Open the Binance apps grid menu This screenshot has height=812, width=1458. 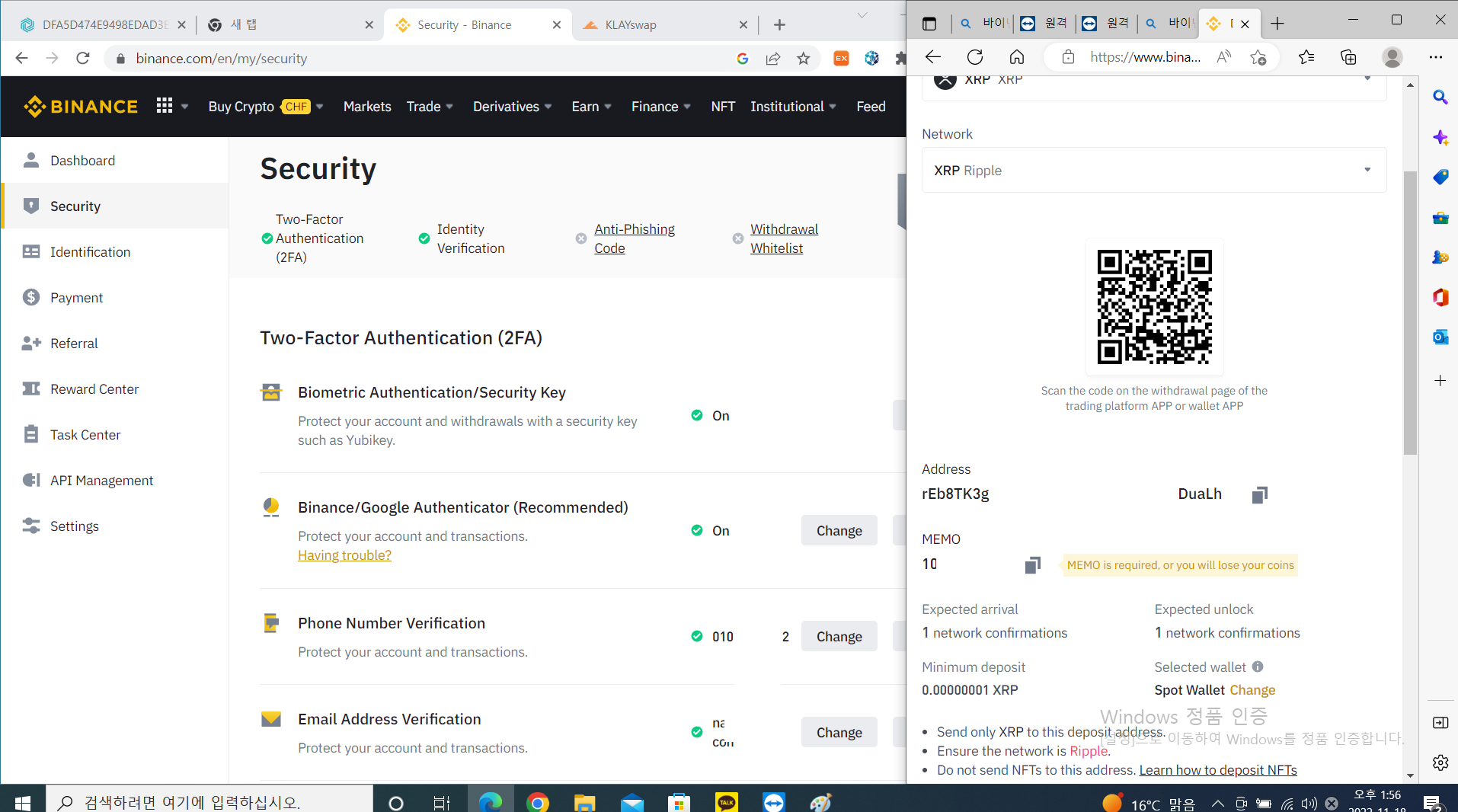(165, 106)
